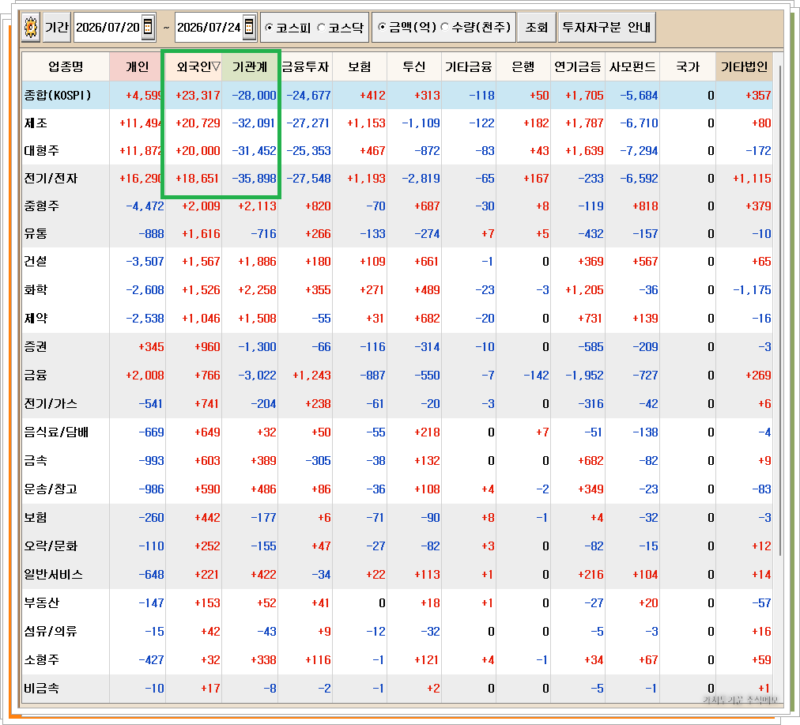Image resolution: width=800 pixels, height=725 pixels.
Task: Click the -5,684 사모펀드 value for KOSPI
Action: pyautogui.click(x=639, y=95)
